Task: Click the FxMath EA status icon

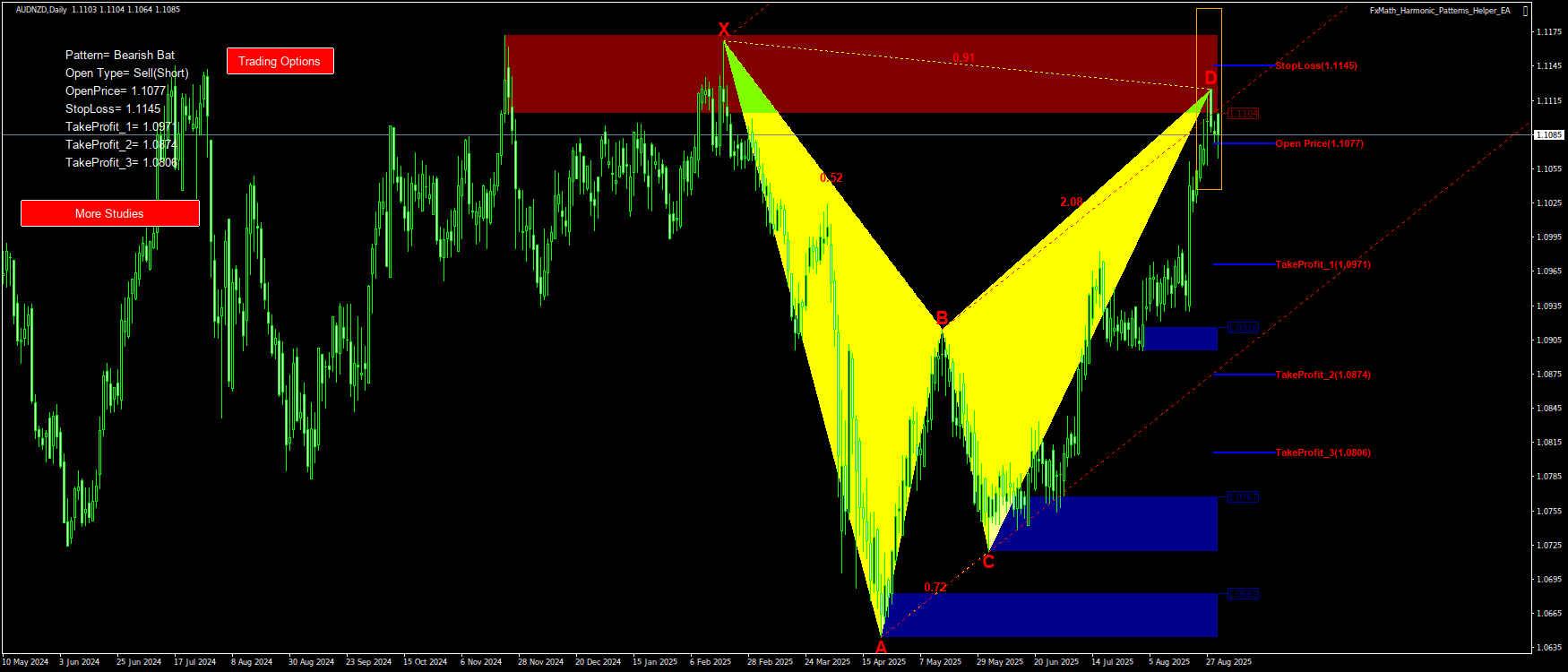Action: point(1526,11)
